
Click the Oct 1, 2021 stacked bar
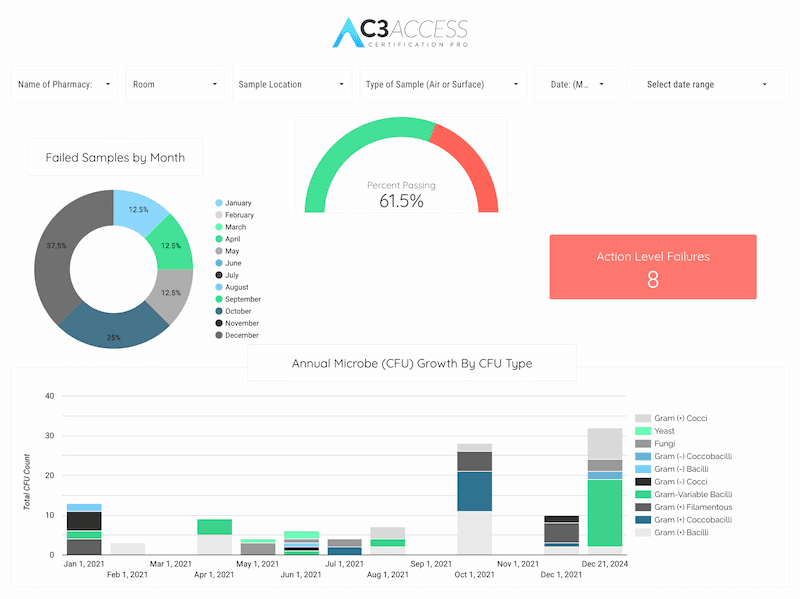coord(474,500)
